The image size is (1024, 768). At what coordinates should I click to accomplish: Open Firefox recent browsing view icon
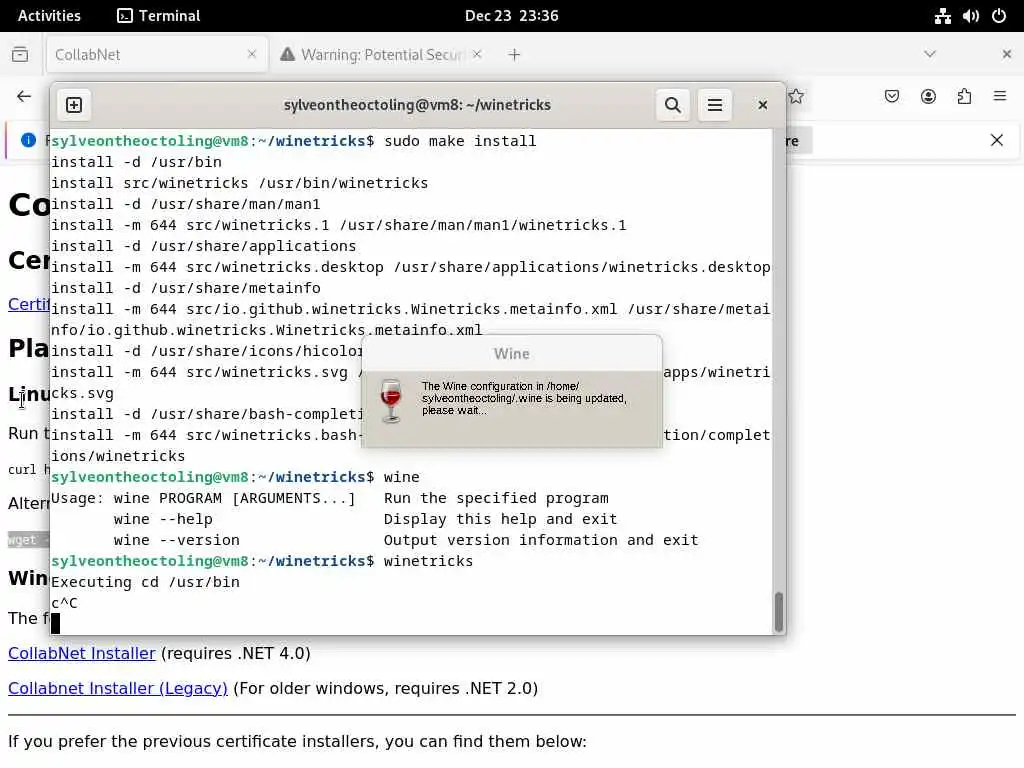pyautogui.click(x=20, y=55)
